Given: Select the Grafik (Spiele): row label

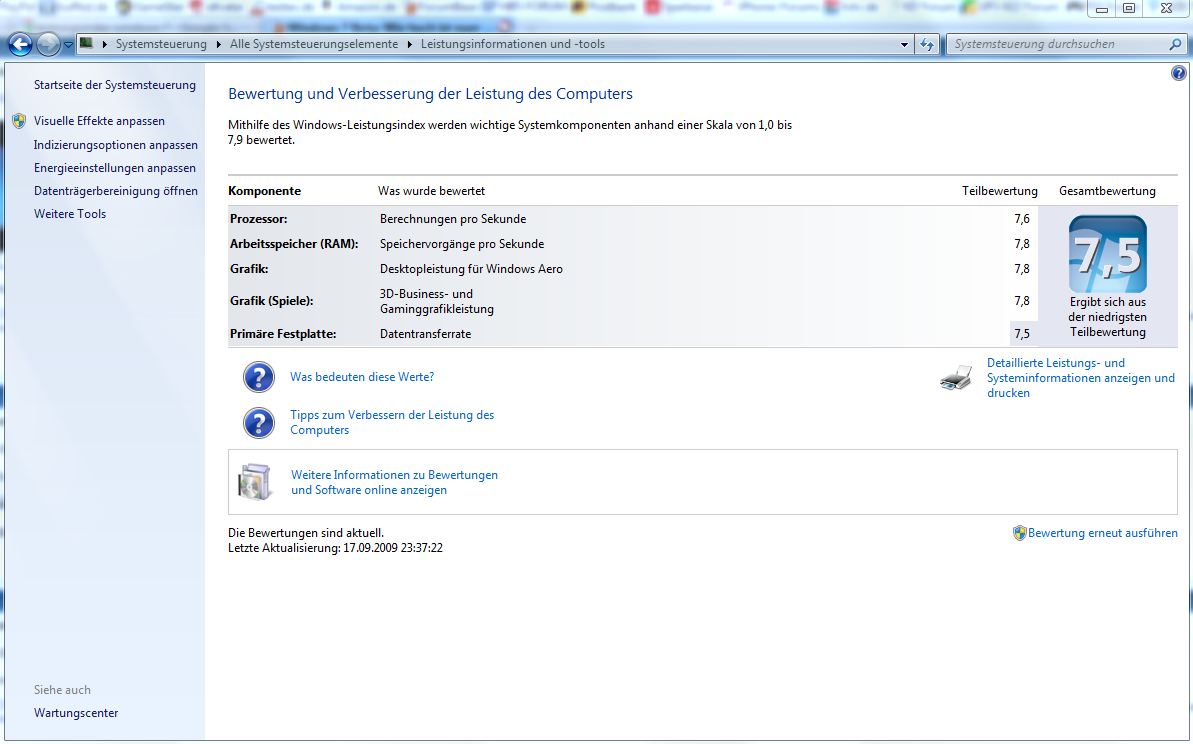Looking at the screenshot, I should coord(272,301).
